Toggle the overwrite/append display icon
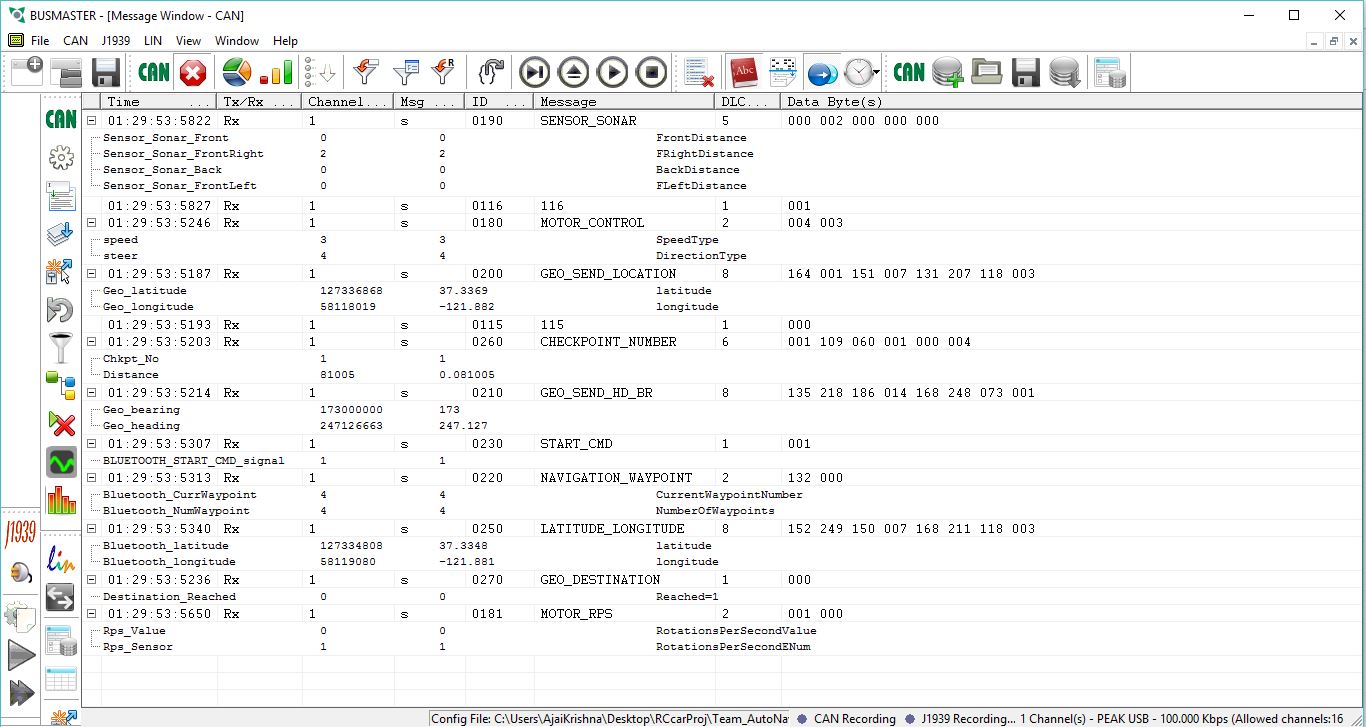The image size is (1366, 727). click(x=782, y=72)
